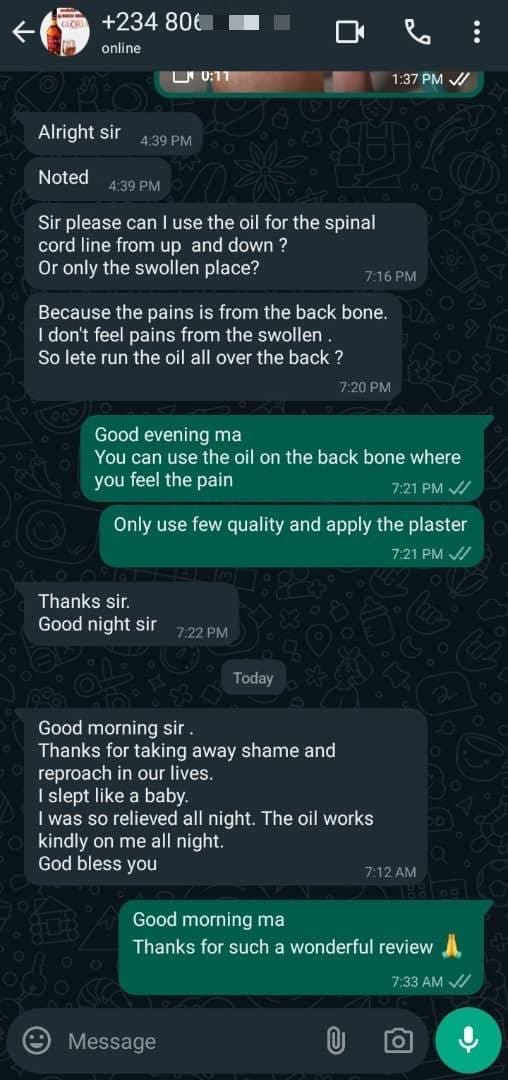Image resolution: width=508 pixels, height=1080 pixels.
Task: Open the video message at 1:37 PM
Action: tap(320, 83)
